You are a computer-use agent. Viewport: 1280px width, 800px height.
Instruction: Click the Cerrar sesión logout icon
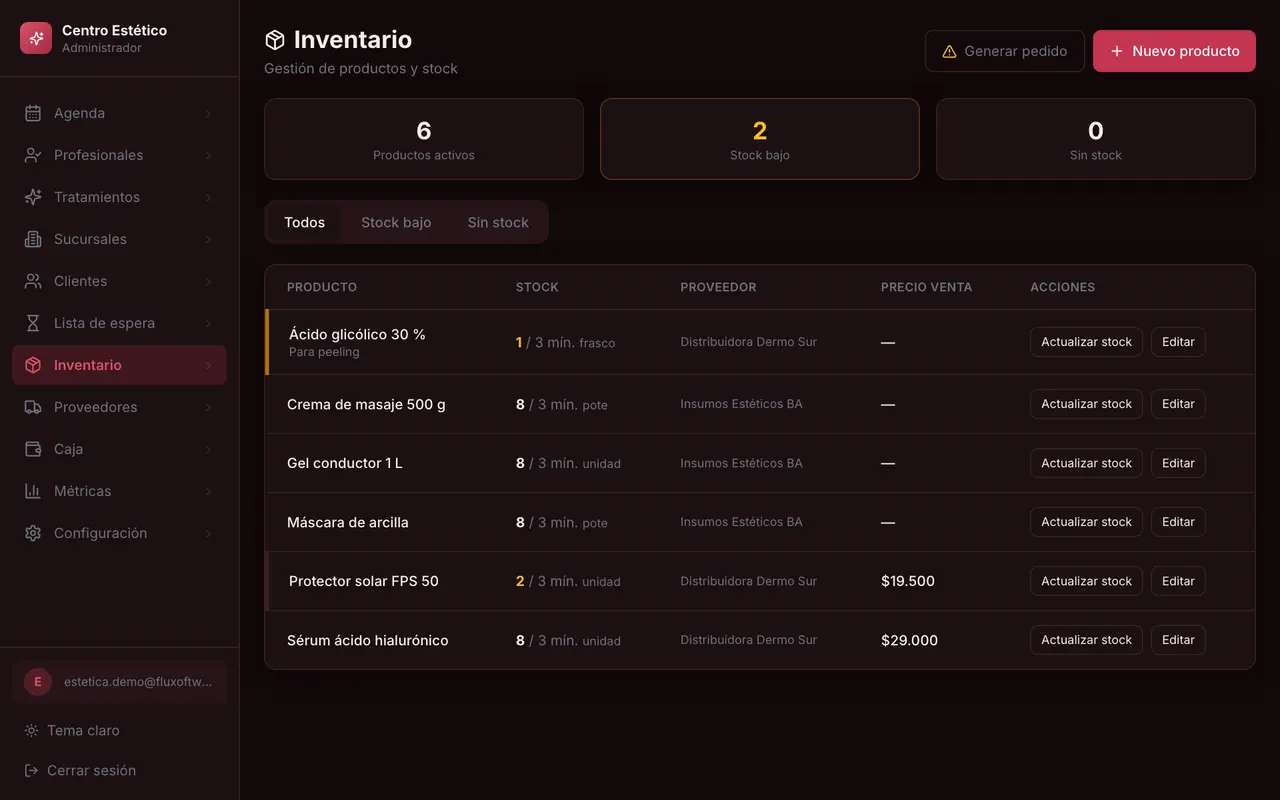pos(32,770)
